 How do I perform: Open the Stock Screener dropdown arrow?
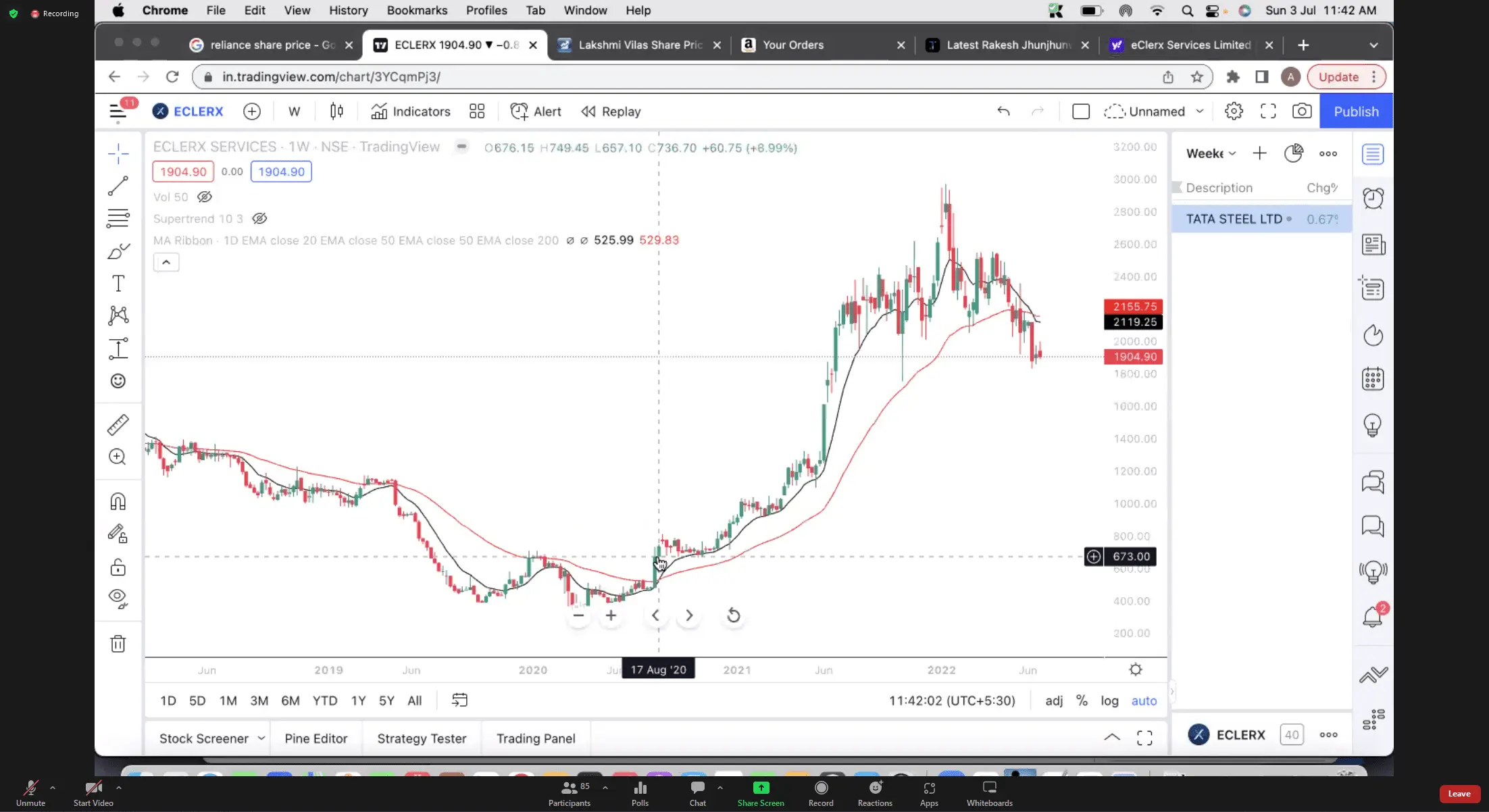click(x=261, y=738)
